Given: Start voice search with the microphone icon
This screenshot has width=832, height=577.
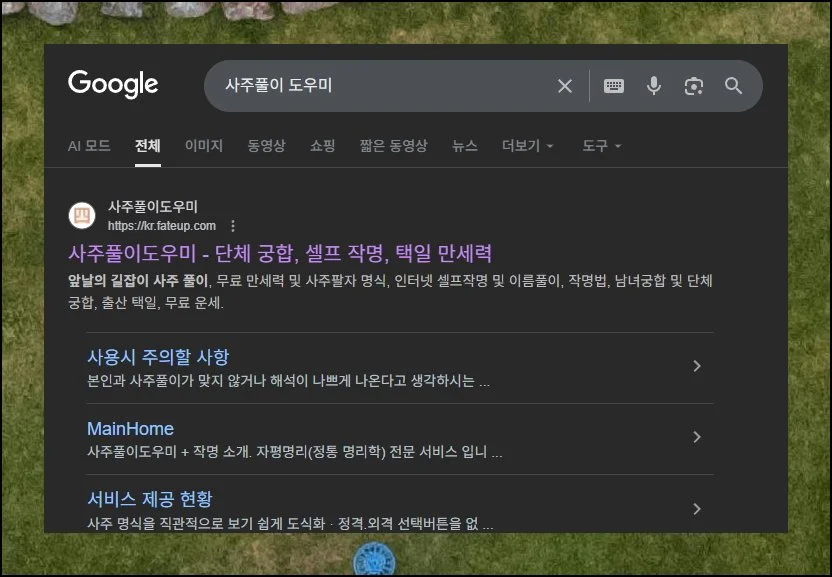Looking at the screenshot, I should 654,86.
